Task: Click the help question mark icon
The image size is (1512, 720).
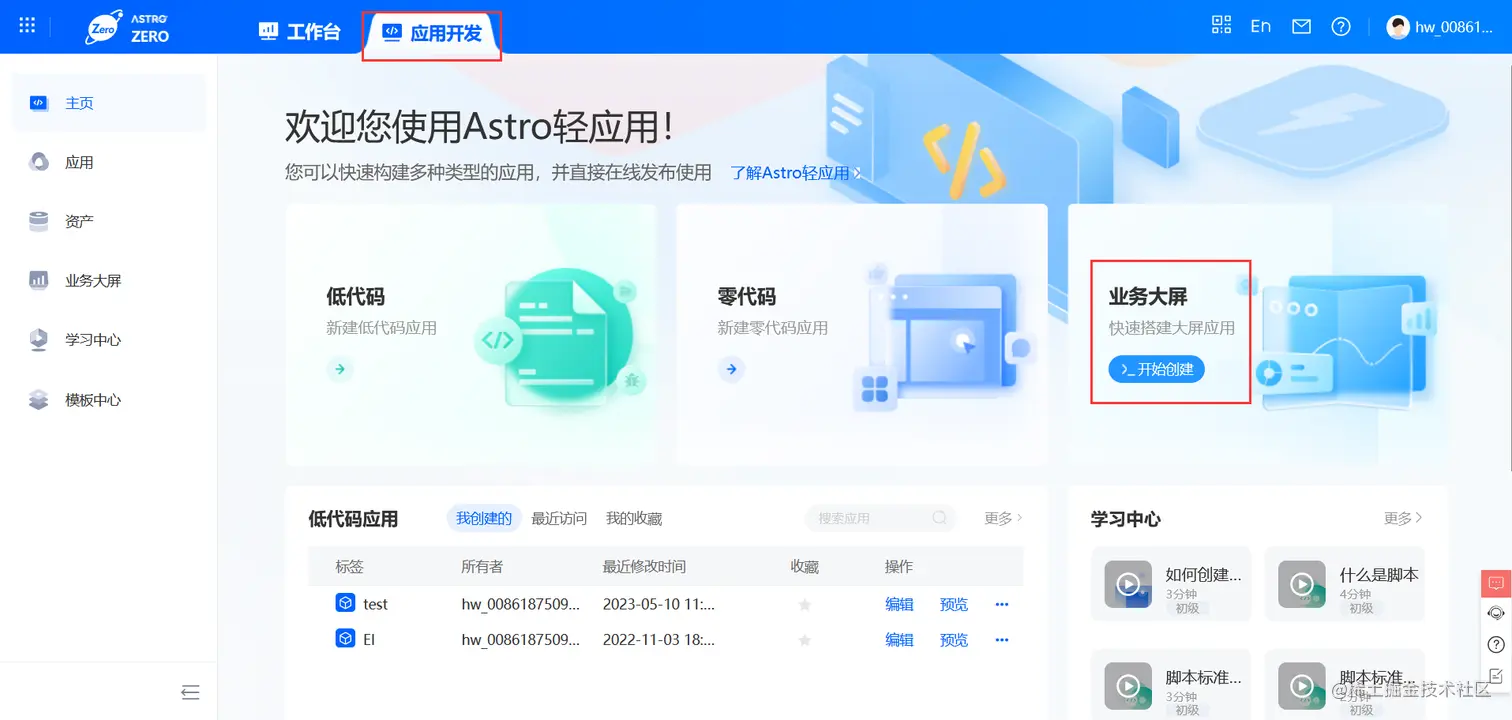Action: [1341, 26]
